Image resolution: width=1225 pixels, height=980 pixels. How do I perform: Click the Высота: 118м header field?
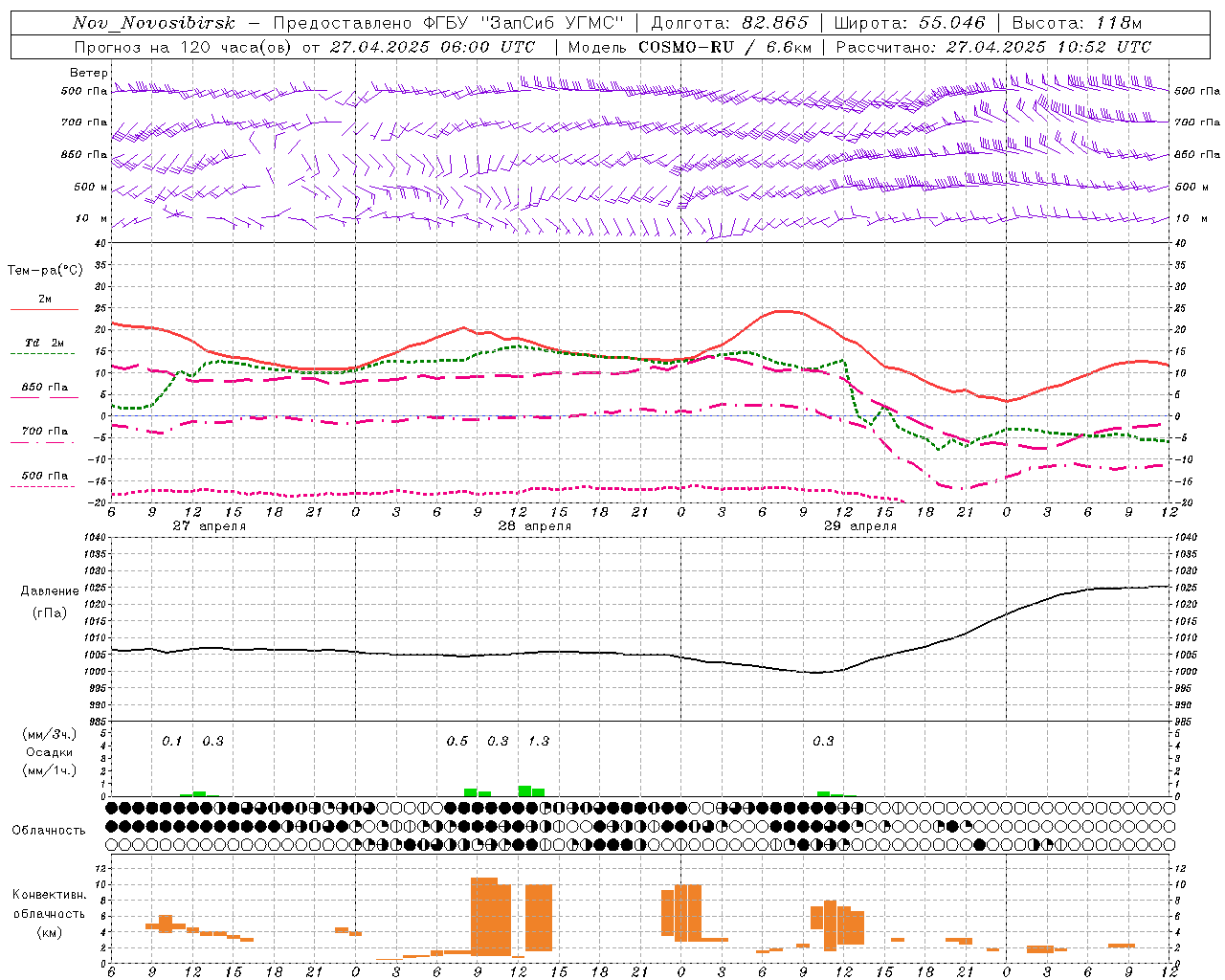click(x=1077, y=23)
